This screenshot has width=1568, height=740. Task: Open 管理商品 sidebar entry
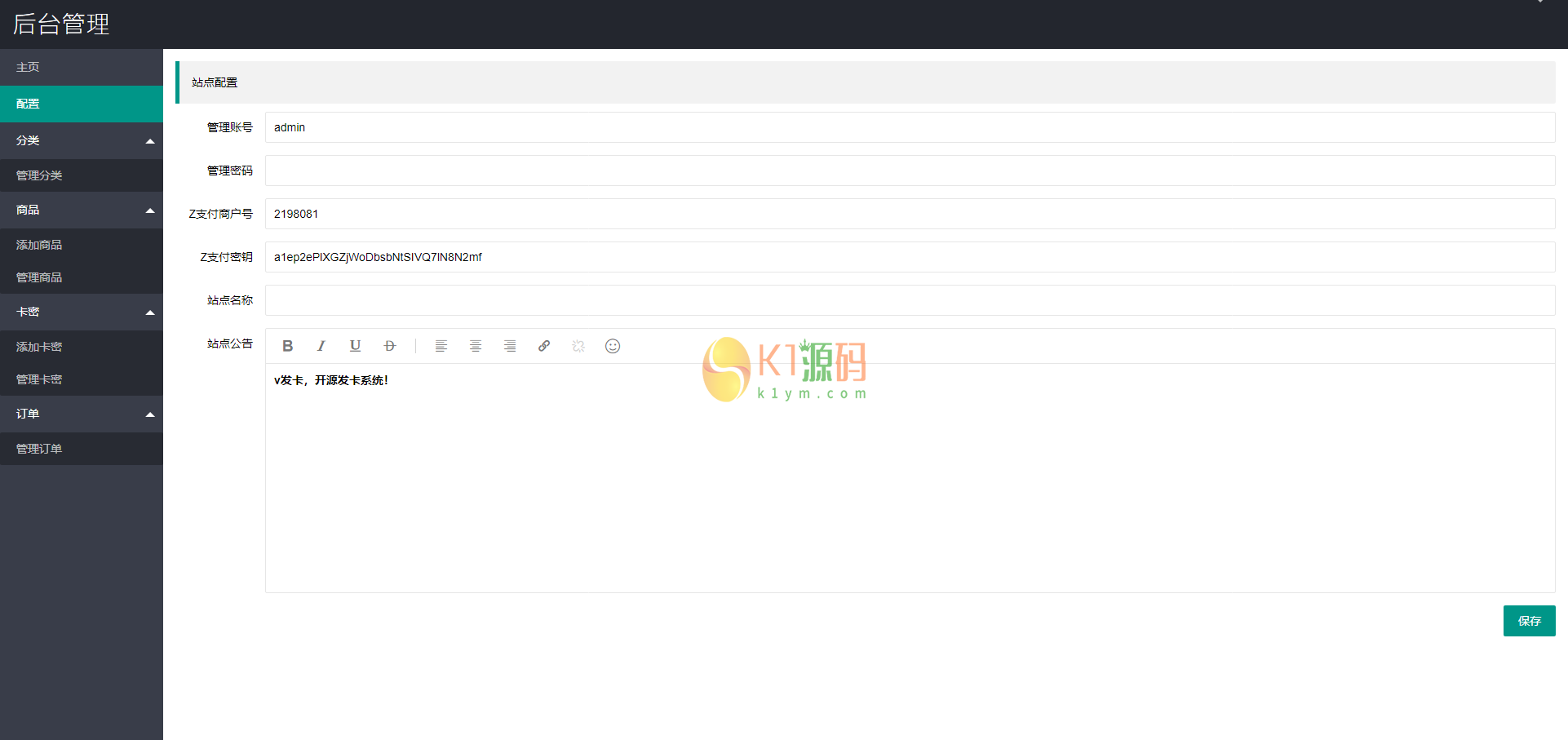[82, 277]
